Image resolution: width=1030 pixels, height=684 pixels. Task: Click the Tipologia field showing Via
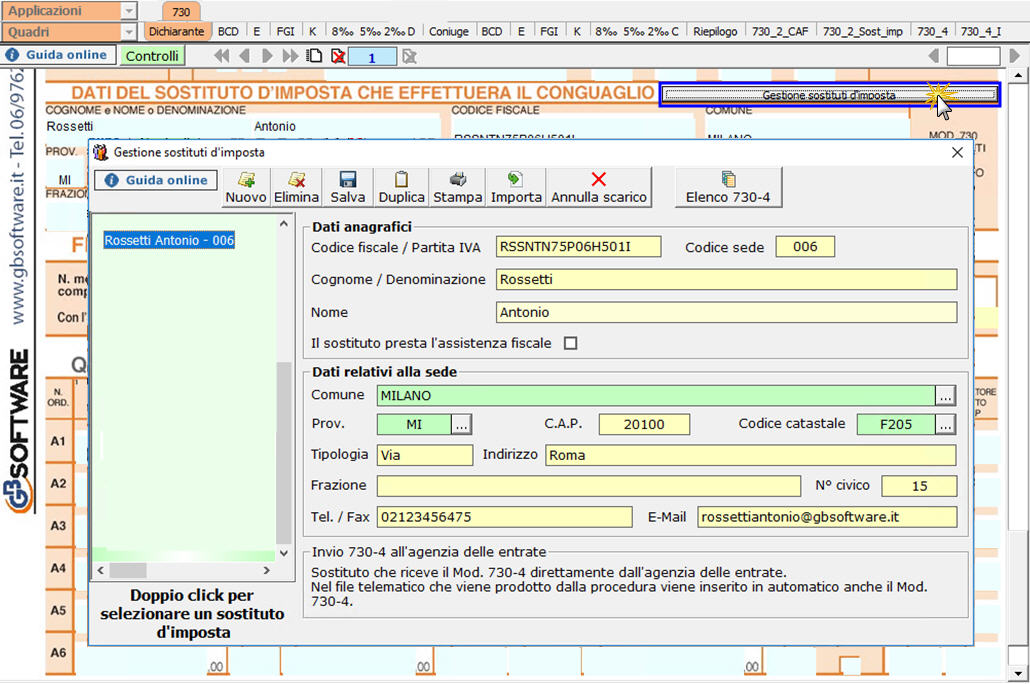[x=424, y=455]
